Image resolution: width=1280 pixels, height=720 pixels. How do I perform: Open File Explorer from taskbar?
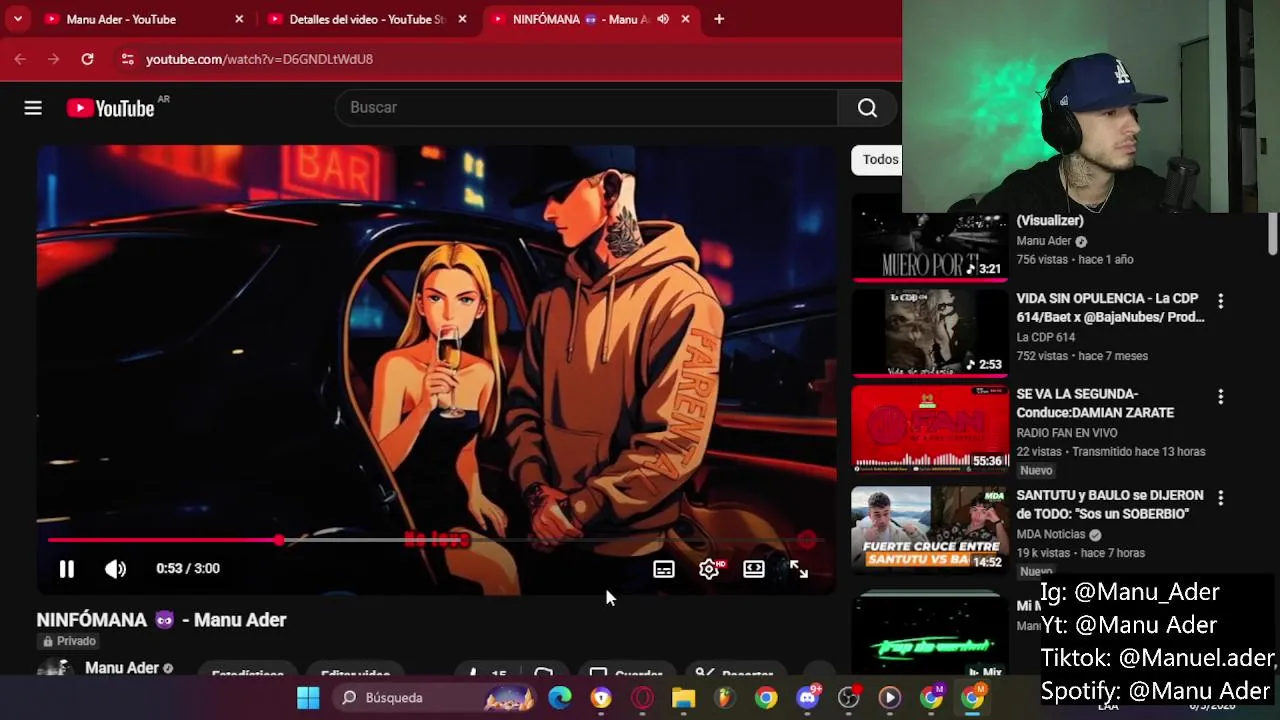[683, 698]
